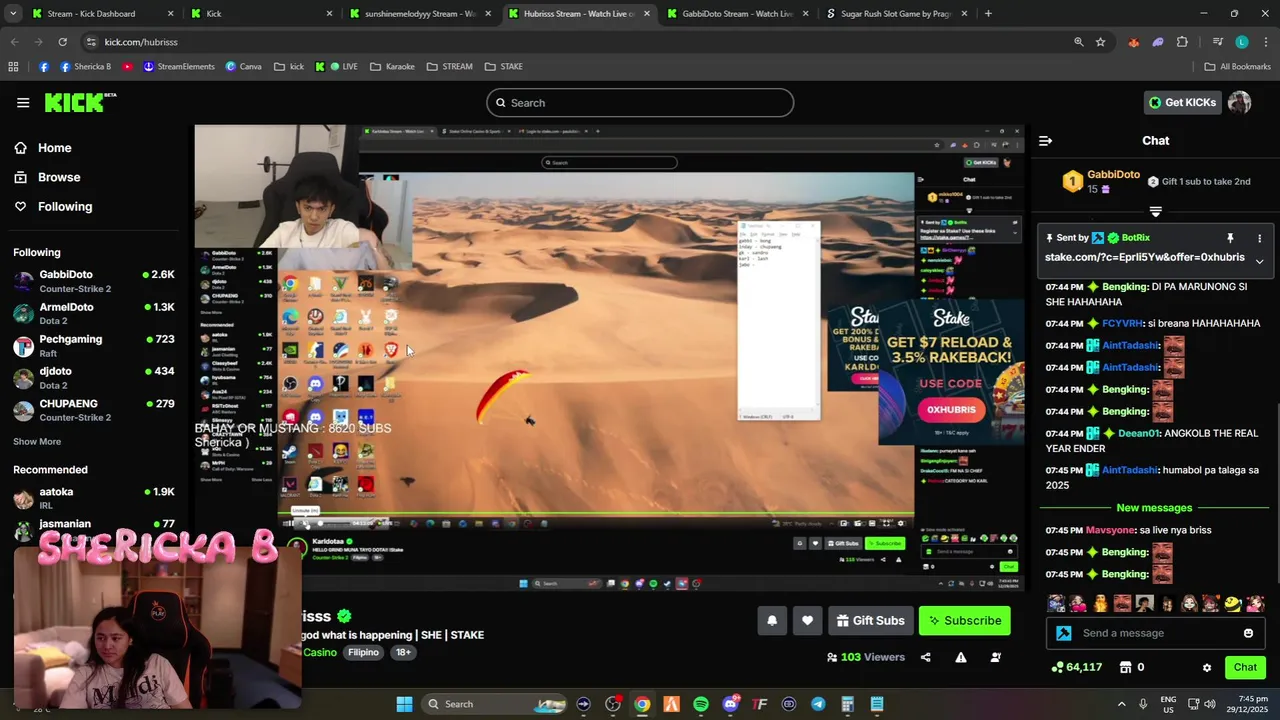Open the Kick hamburger sidebar menu

pos(23,102)
